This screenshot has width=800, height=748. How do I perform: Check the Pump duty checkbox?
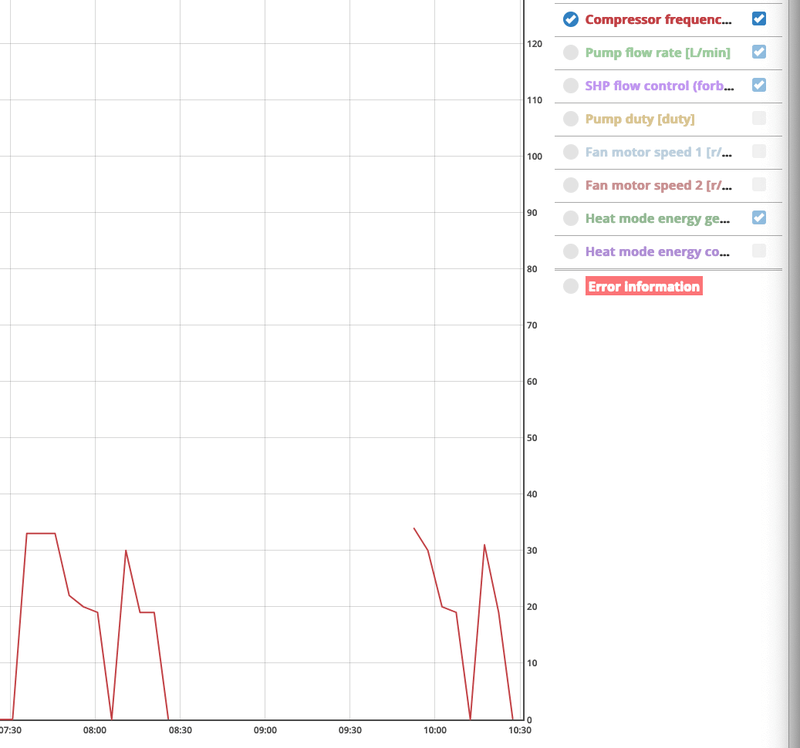[x=759, y=118]
